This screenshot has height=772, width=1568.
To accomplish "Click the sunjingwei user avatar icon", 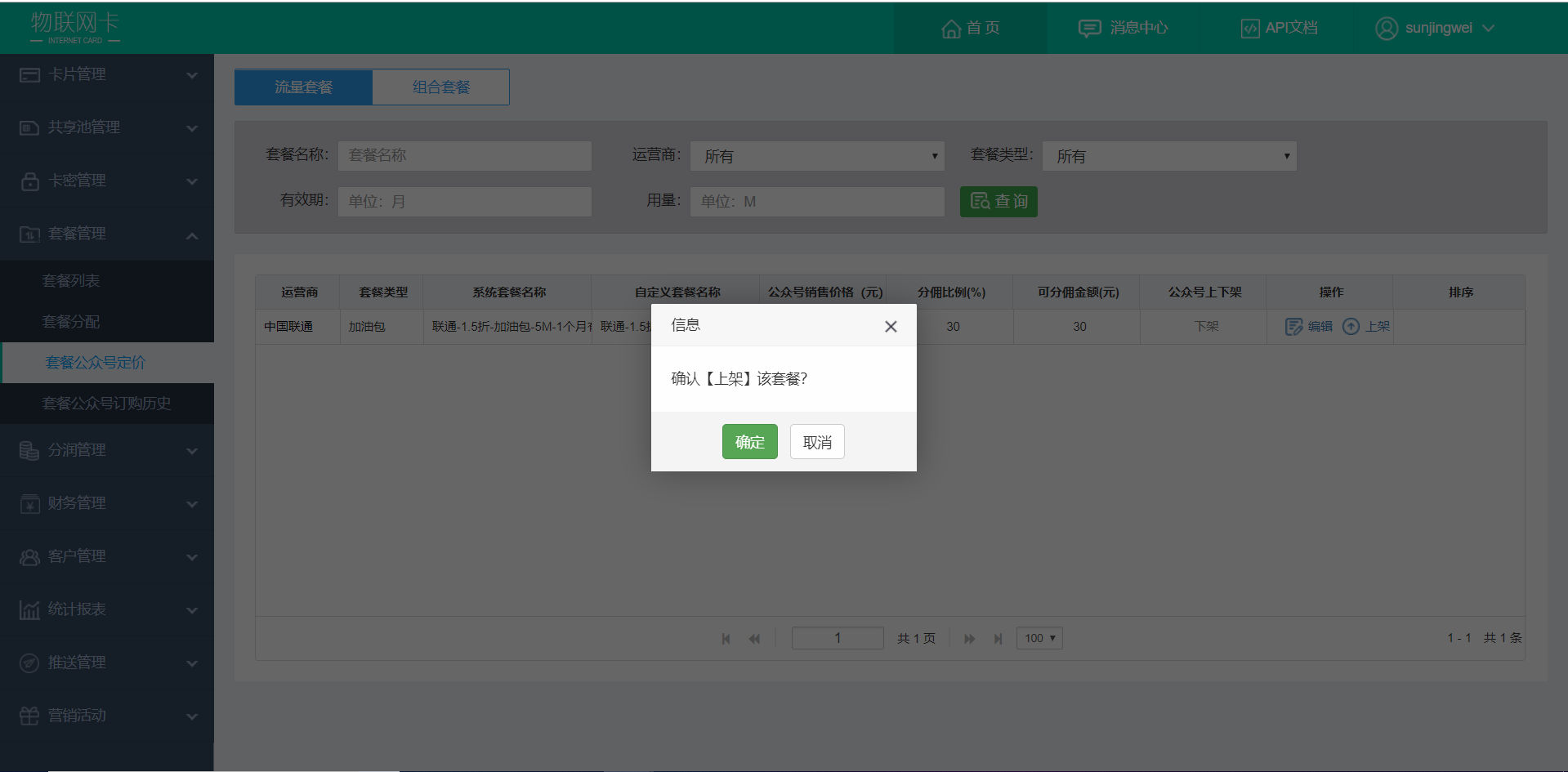I will (x=1386, y=29).
